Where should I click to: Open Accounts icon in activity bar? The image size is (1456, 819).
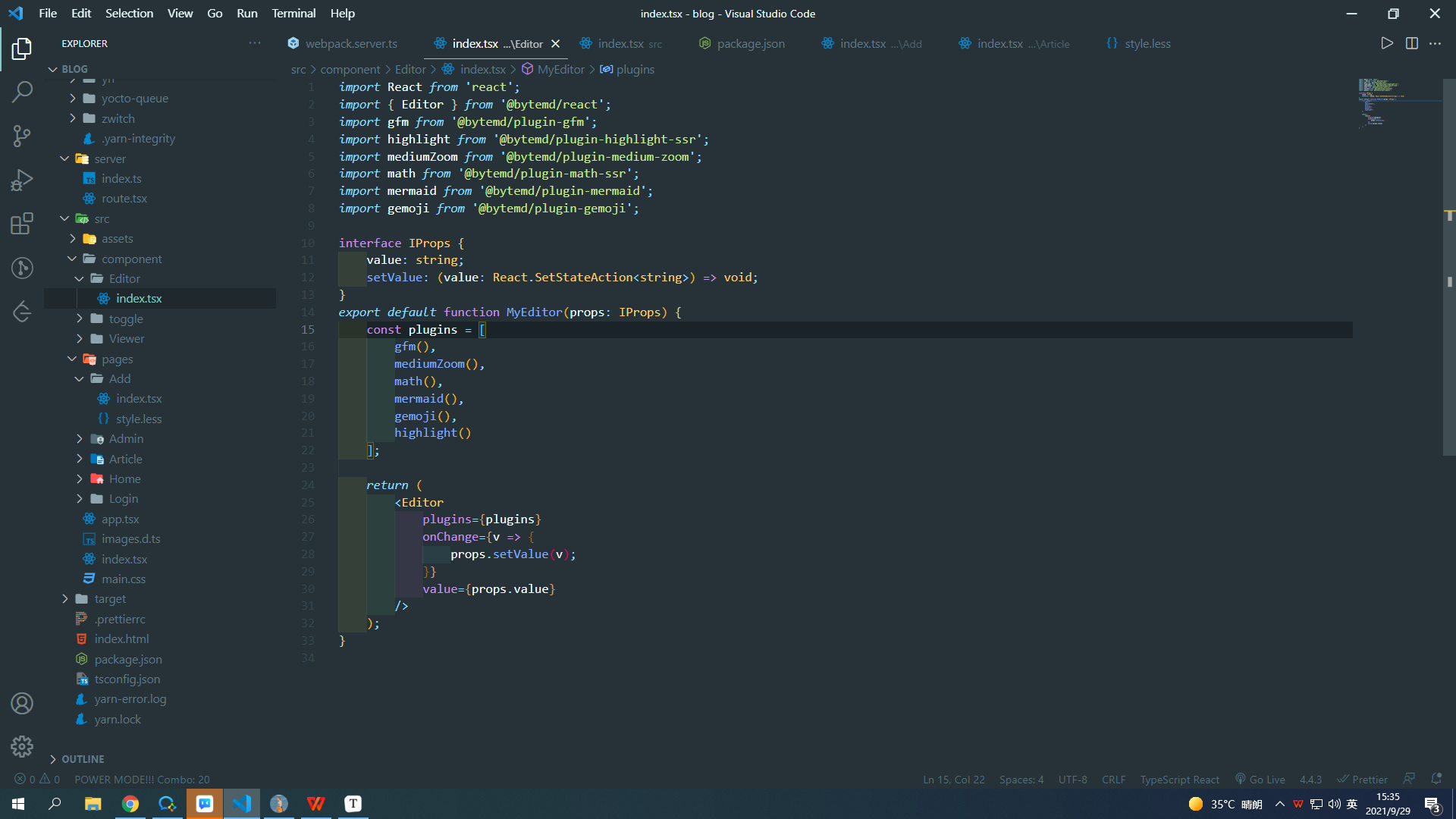coord(22,704)
